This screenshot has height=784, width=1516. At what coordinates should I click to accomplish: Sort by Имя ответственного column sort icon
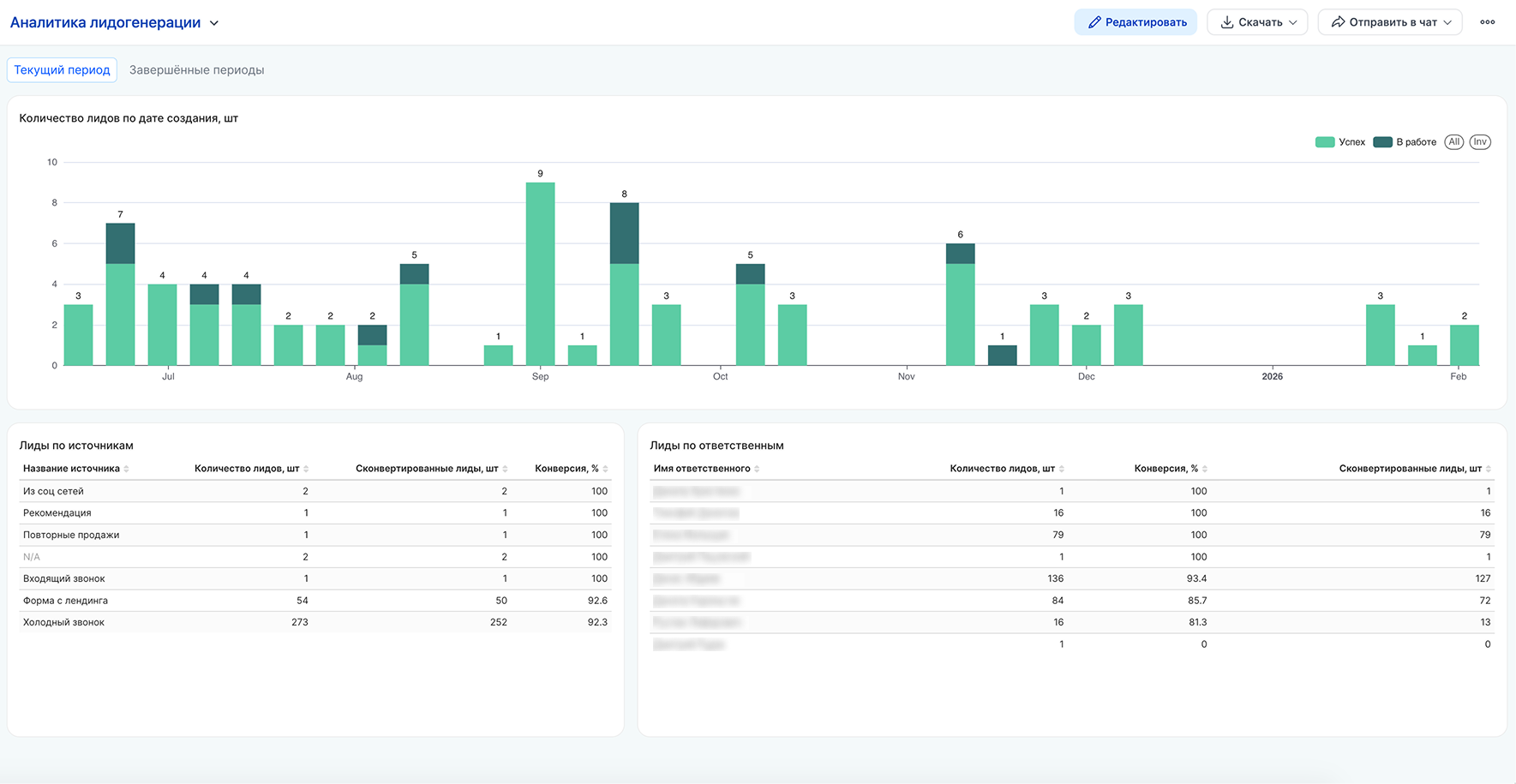point(757,469)
